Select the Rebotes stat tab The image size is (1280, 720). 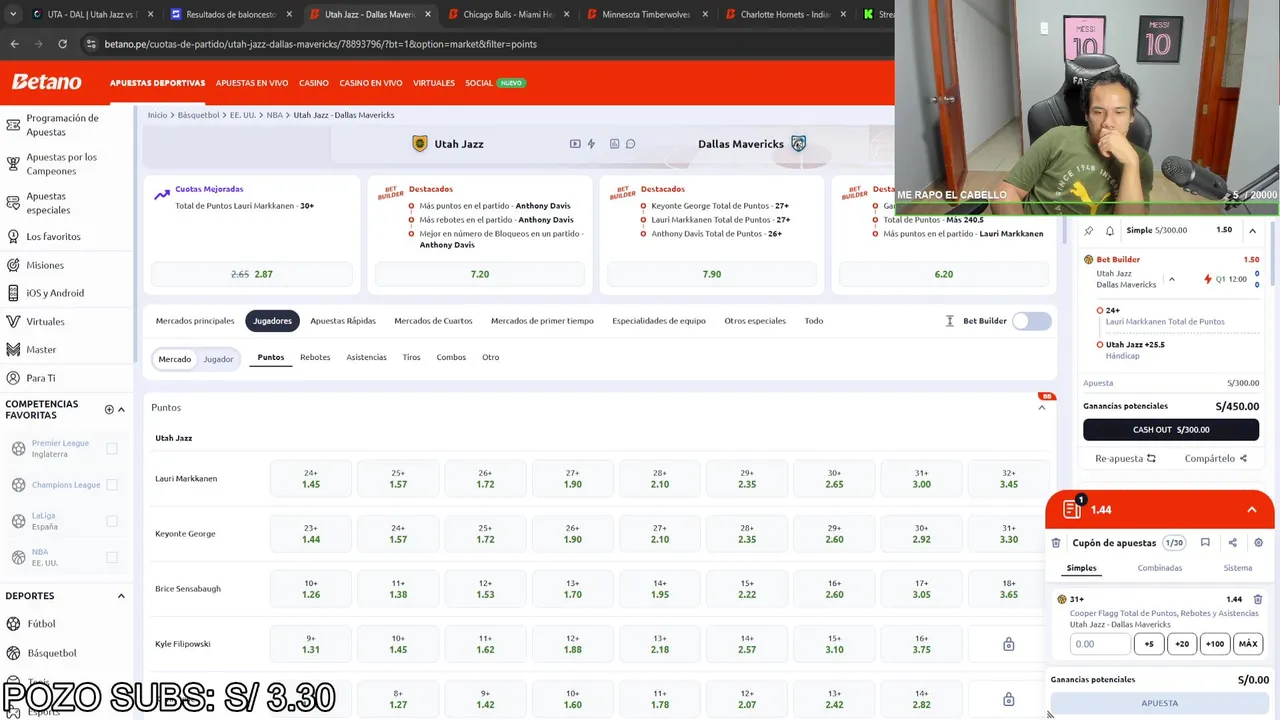(x=315, y=357)
